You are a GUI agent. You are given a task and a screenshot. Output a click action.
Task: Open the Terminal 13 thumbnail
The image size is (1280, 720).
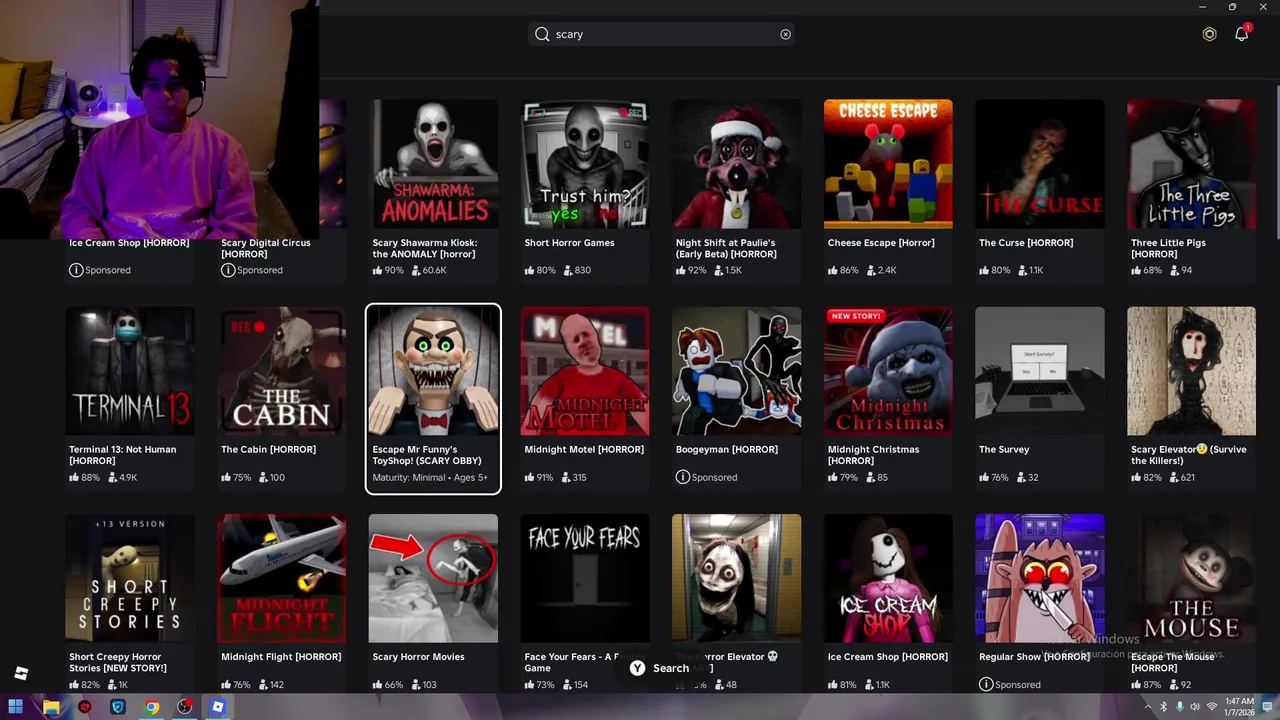[130, 371]
